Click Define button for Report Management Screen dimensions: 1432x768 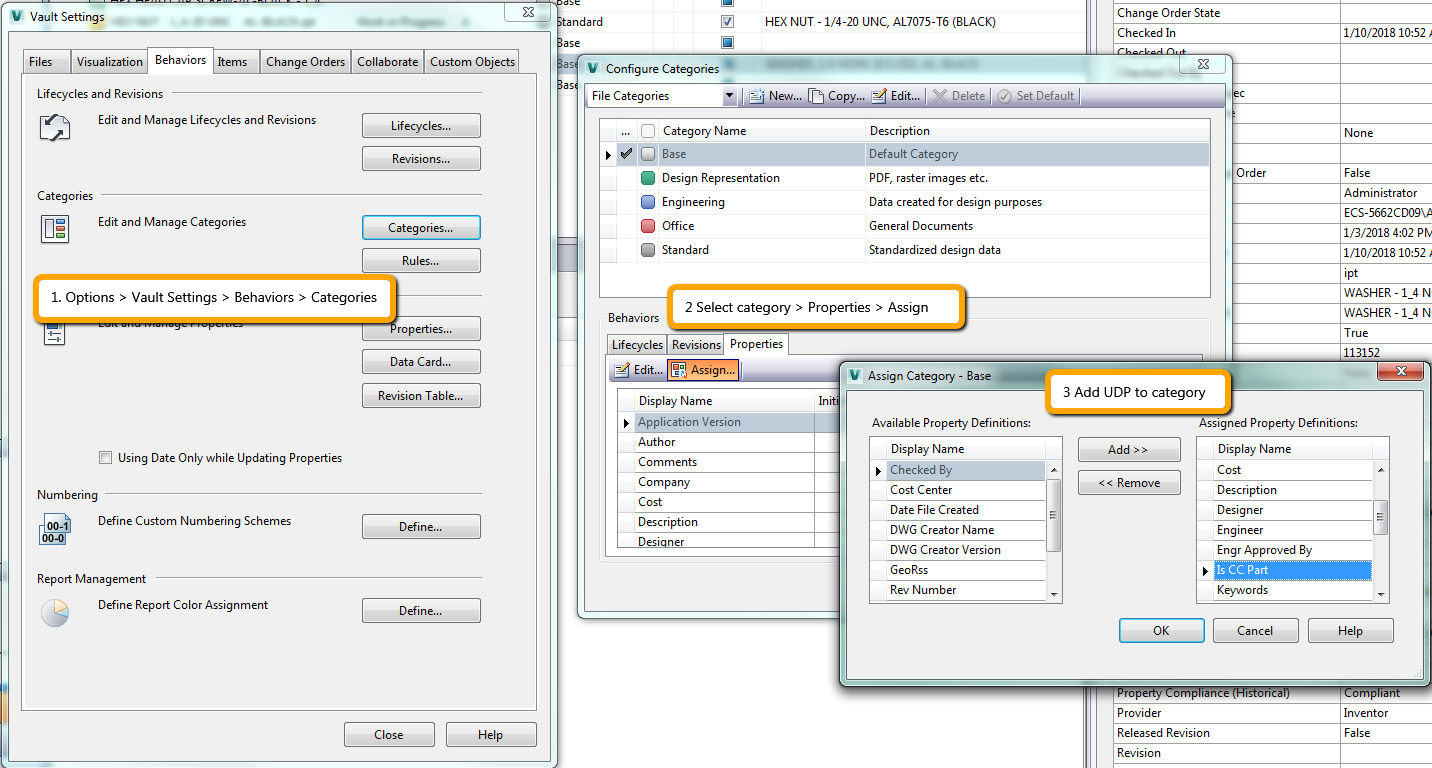tap(421, 611)
